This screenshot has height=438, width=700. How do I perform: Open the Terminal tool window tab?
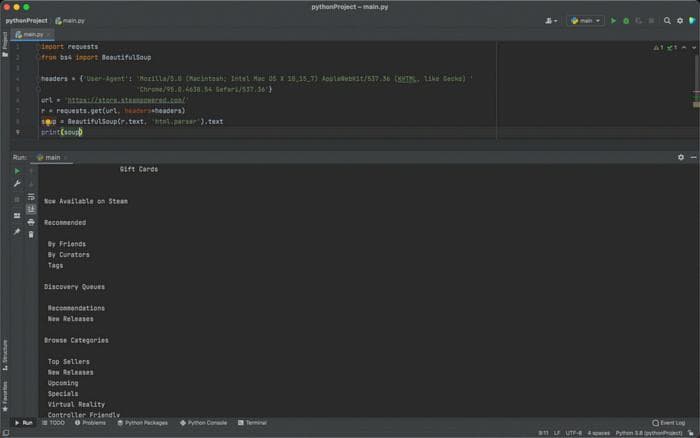click(x=255, y=423)
